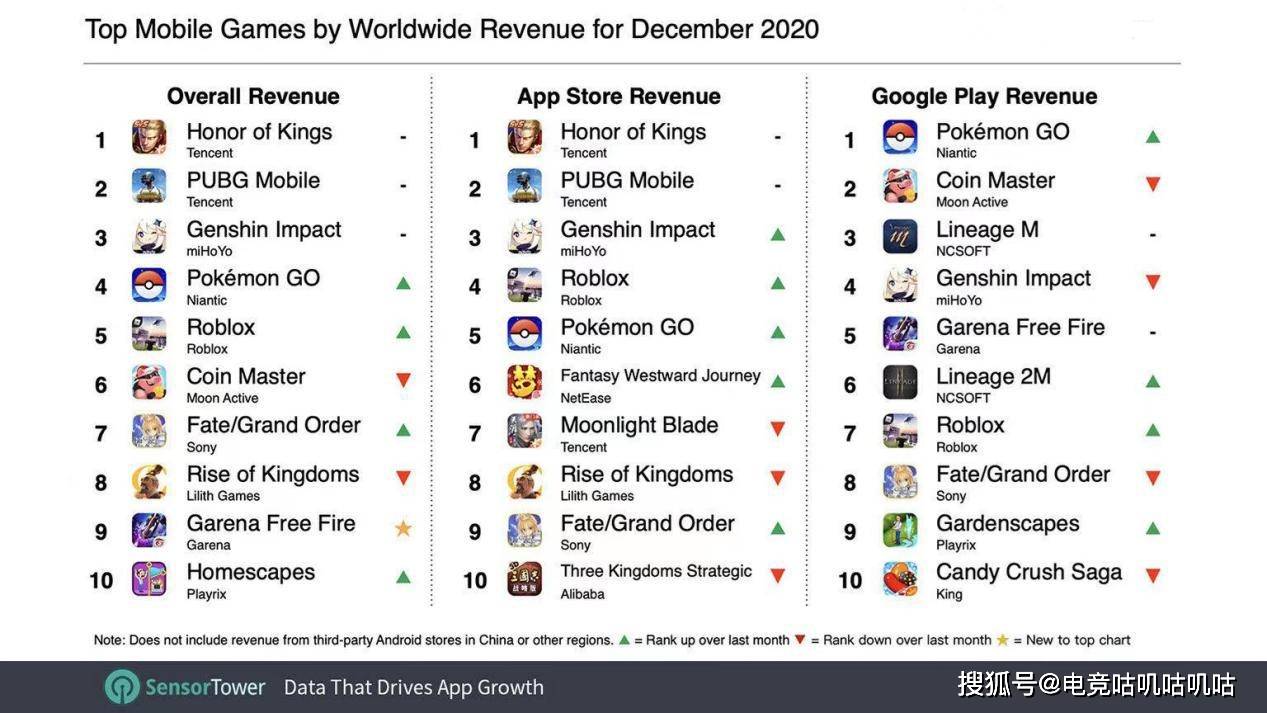Click the Genshin Impact title under App Store Revenue
Screen dimensions: 1267x713
click(638, 229)
